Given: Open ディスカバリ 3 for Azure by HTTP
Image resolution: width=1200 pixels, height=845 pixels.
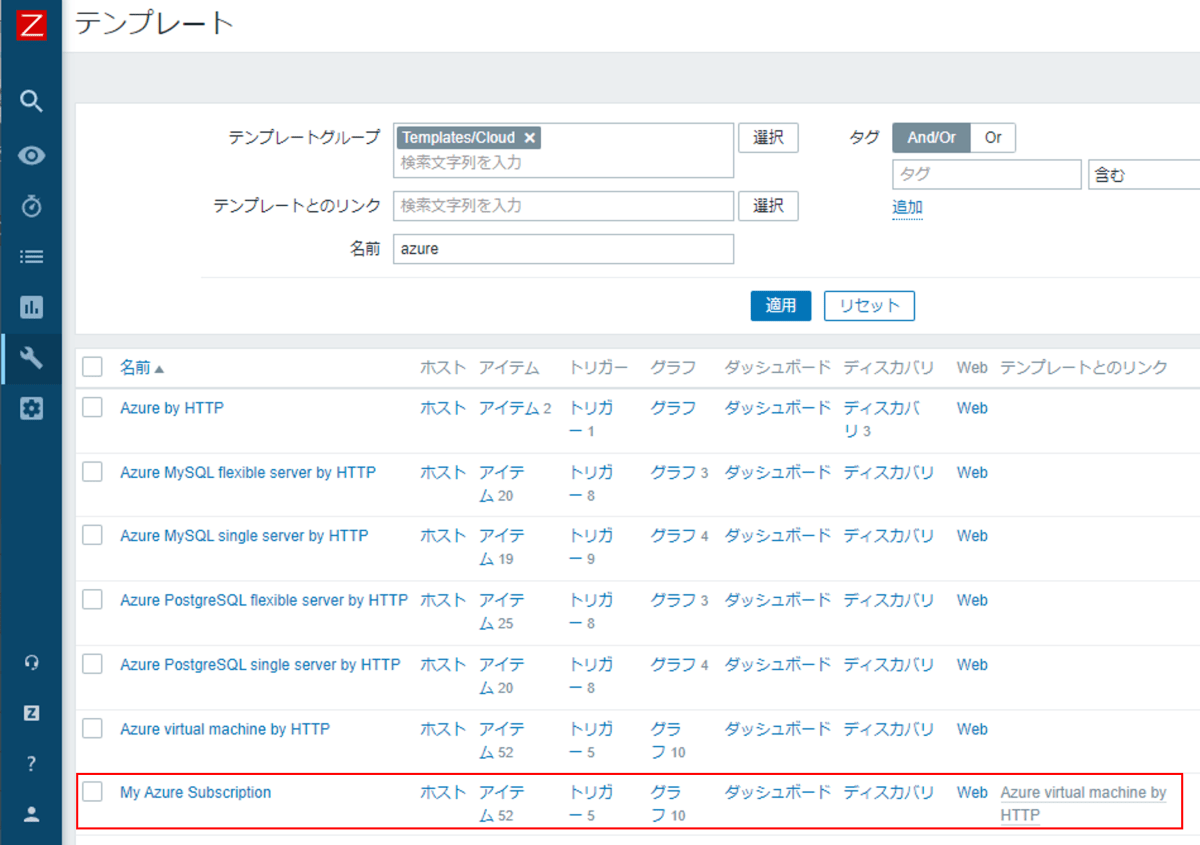Looking at the screenshot, I should pos(881,419).
